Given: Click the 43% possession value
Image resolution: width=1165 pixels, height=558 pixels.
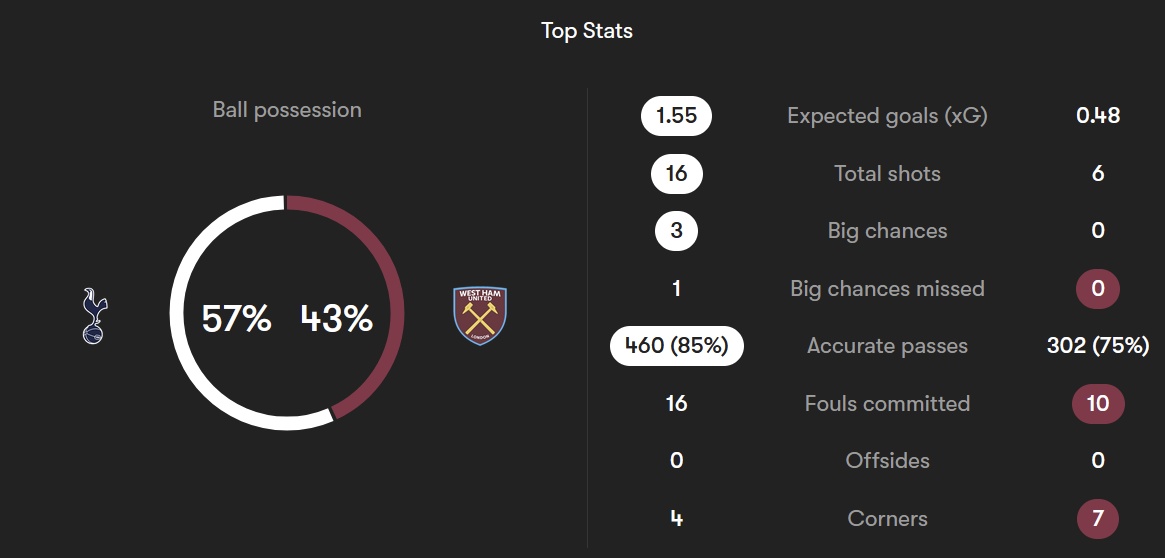Looking at the screenshot, I should coord(337,319).
